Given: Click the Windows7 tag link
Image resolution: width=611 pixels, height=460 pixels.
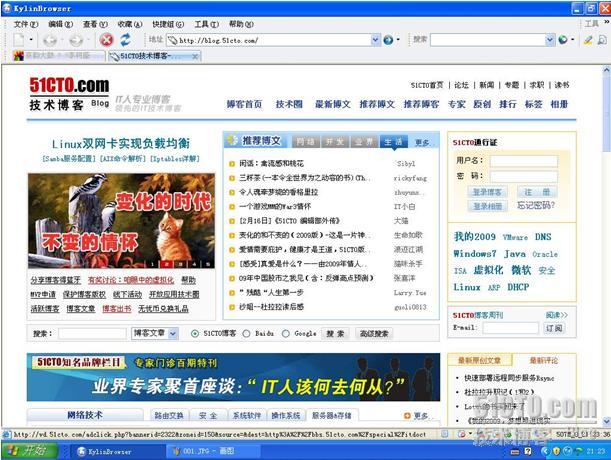Looking at the screenshot, I should click(x=475, y=254).
